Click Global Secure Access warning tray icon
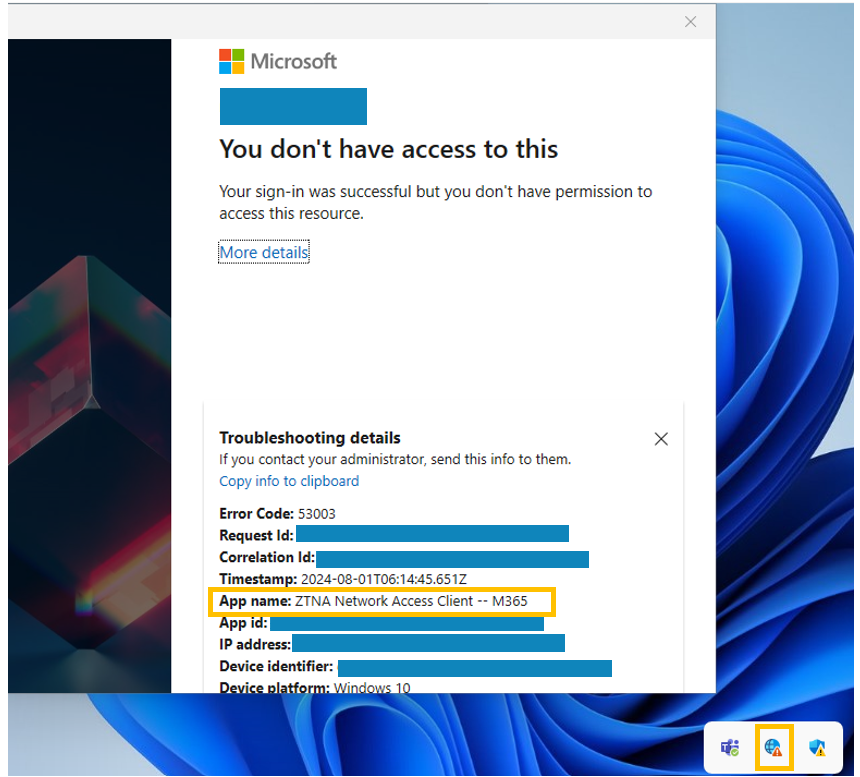Viewport: 860px width, 777px height. click(773, 747)
